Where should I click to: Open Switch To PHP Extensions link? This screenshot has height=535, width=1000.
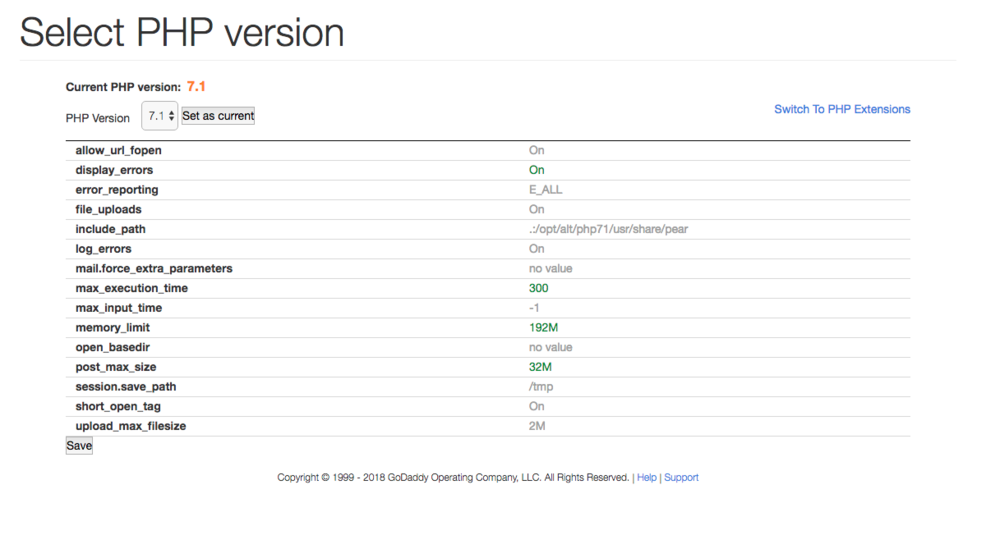842,109
